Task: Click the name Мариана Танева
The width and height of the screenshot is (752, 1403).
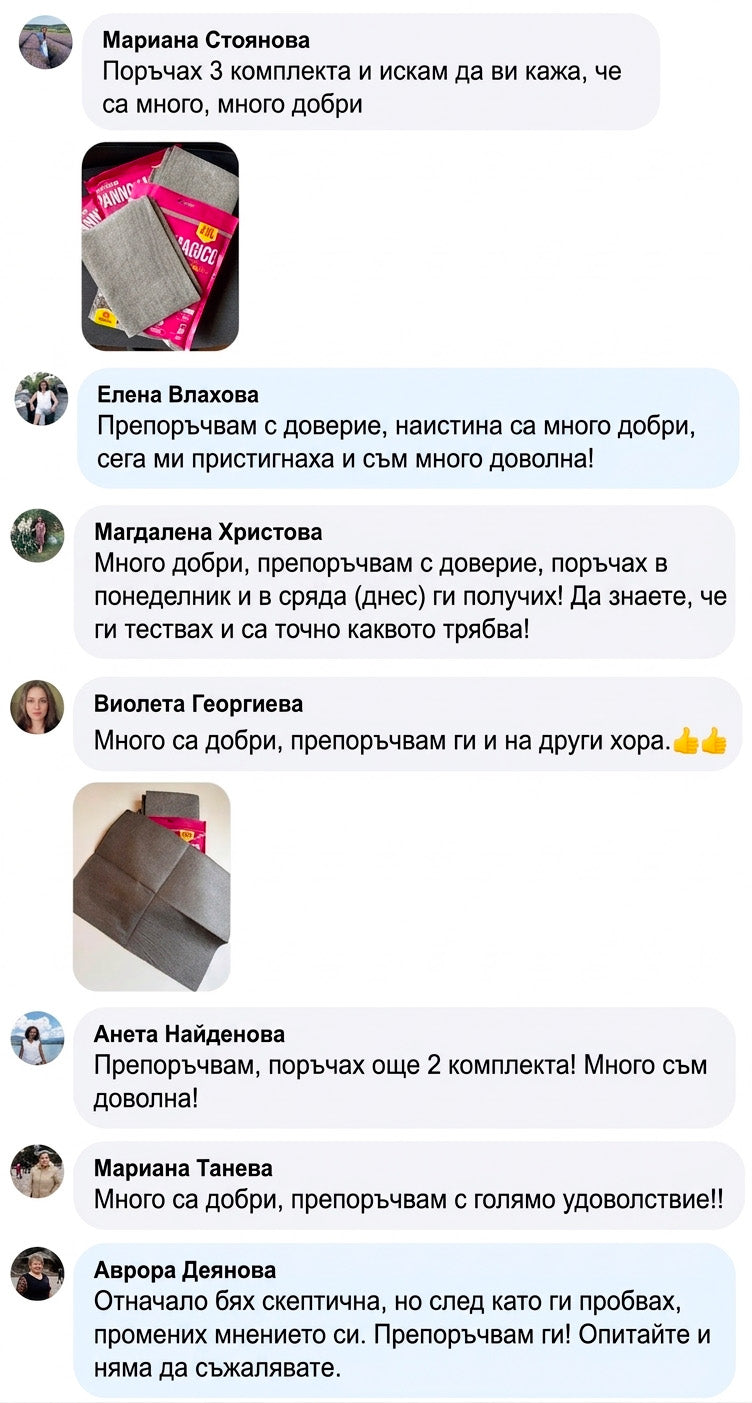Action: (183, 1168)
